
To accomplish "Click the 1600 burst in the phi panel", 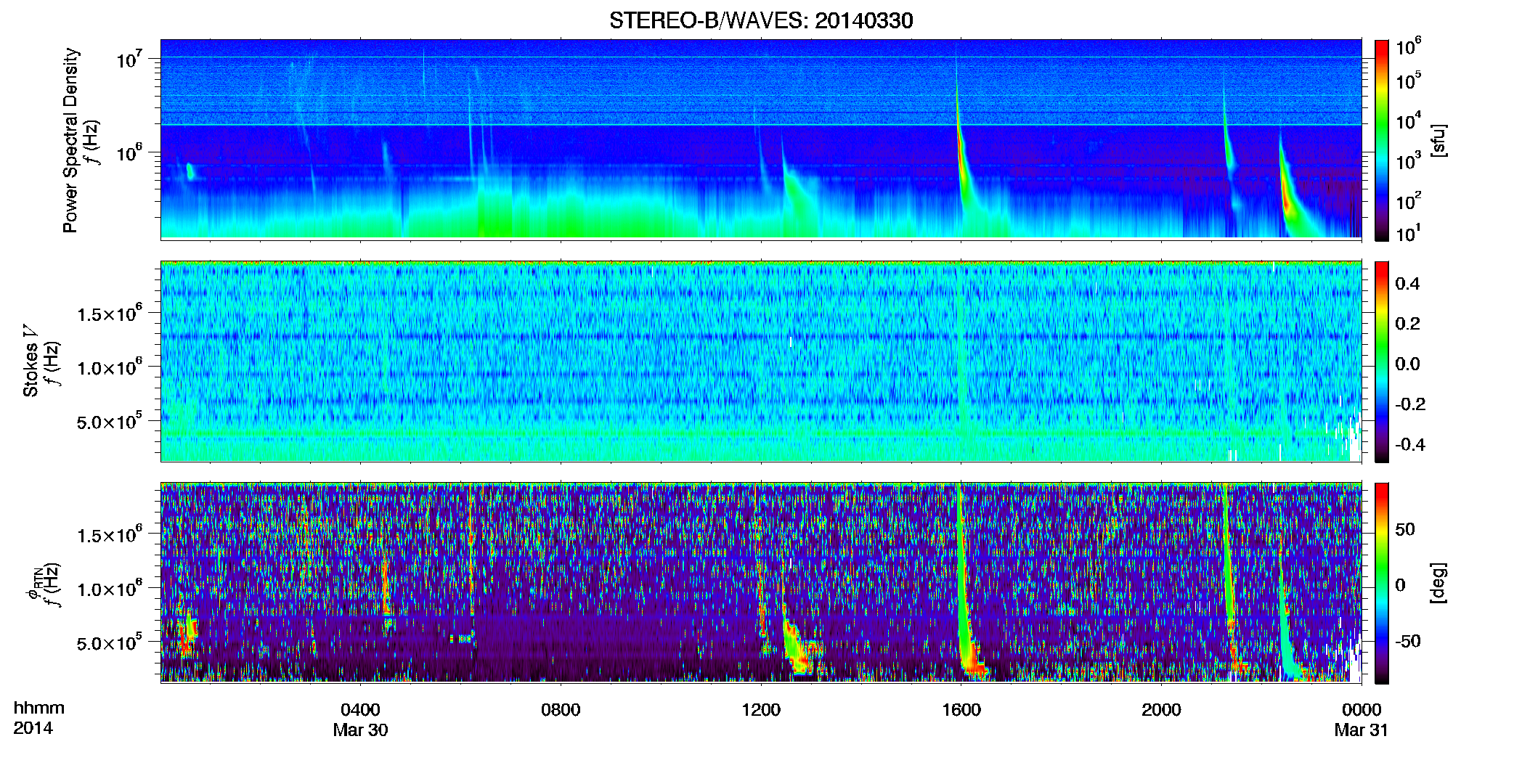I will [966, 581].
